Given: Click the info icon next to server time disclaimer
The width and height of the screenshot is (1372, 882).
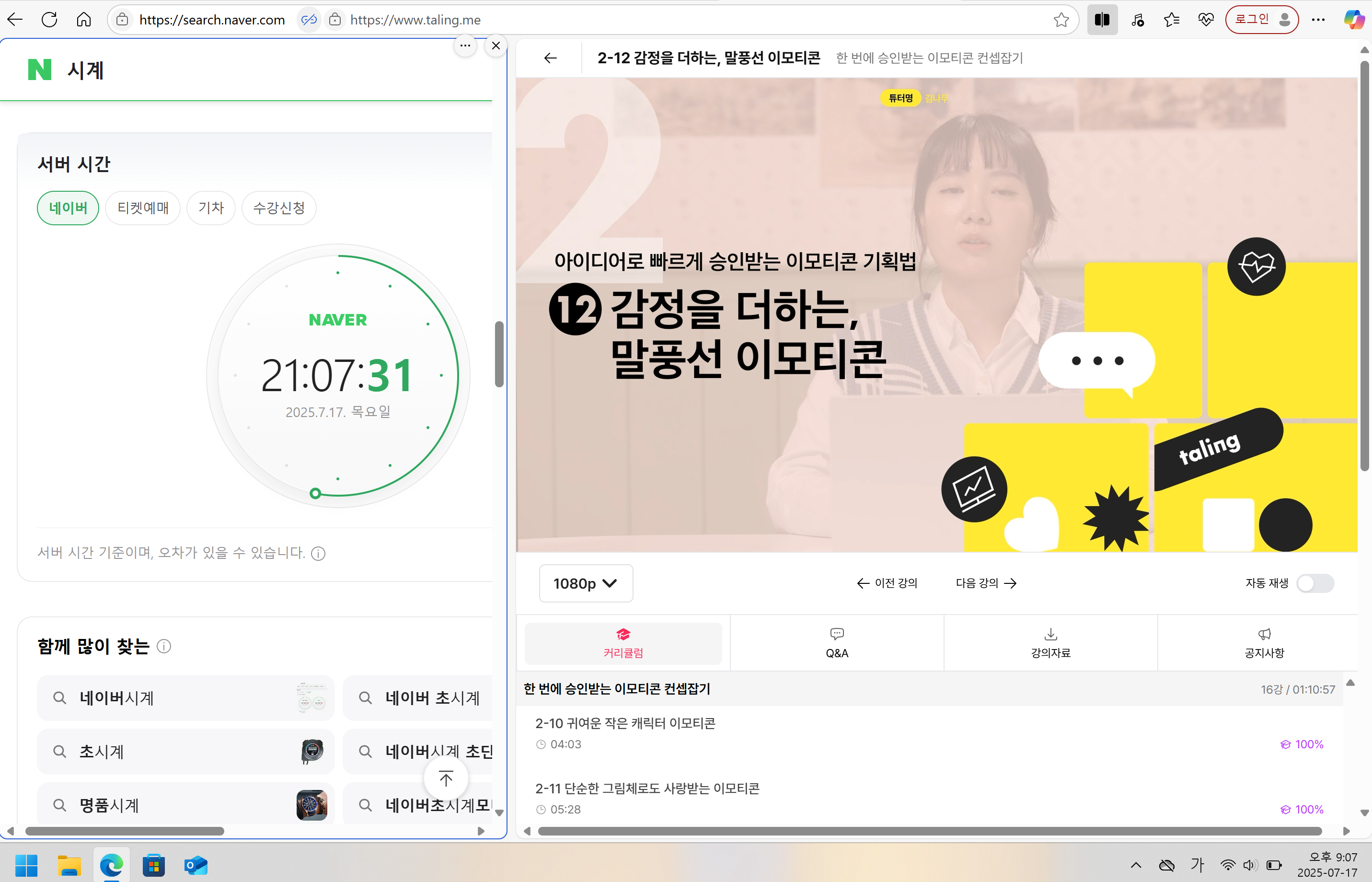Looking at the screenshot, I should (318, 553).
